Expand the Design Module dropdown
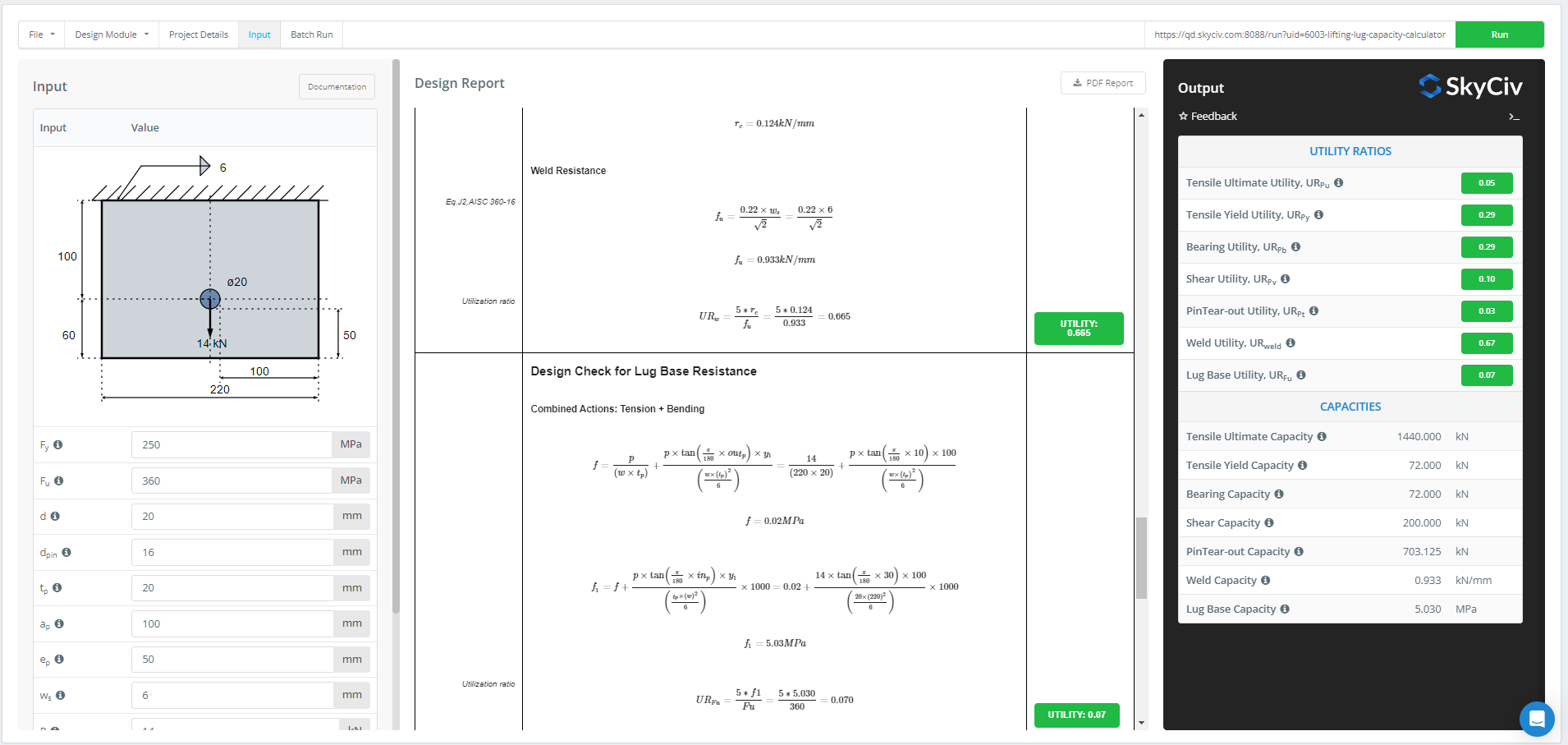This screenshot has width=1568, height=745. click(x=112, y=34)
